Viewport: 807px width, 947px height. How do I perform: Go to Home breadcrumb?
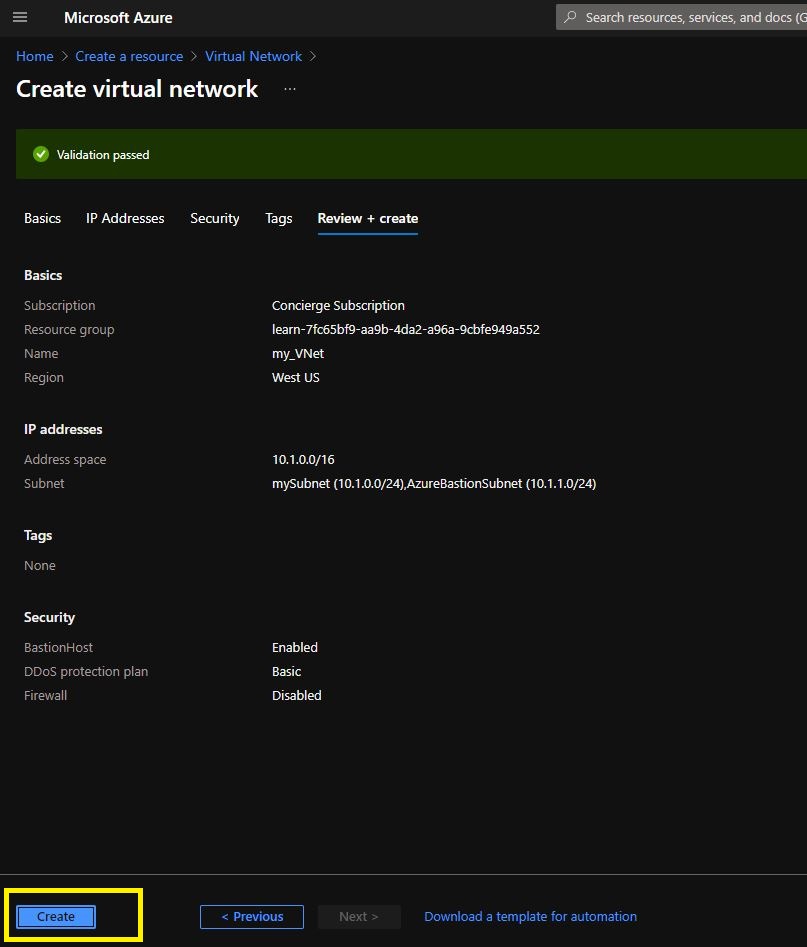(x=34, y=56)
